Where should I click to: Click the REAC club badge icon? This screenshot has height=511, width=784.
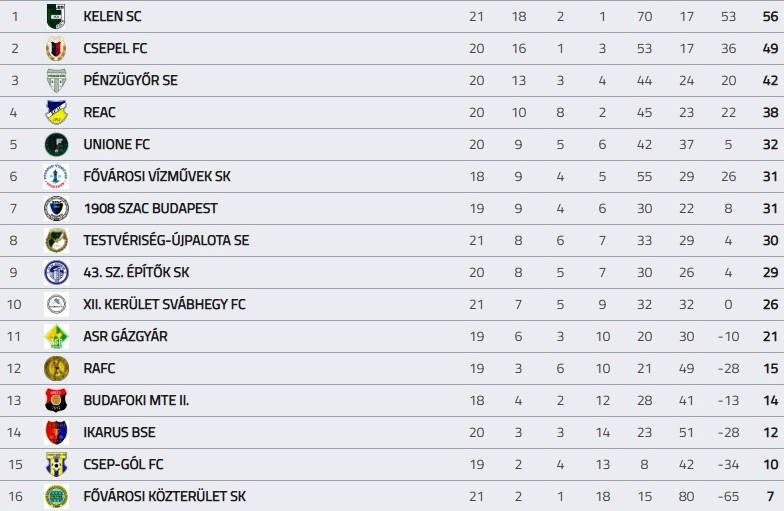pyautogui.click(x=56, y=112)
